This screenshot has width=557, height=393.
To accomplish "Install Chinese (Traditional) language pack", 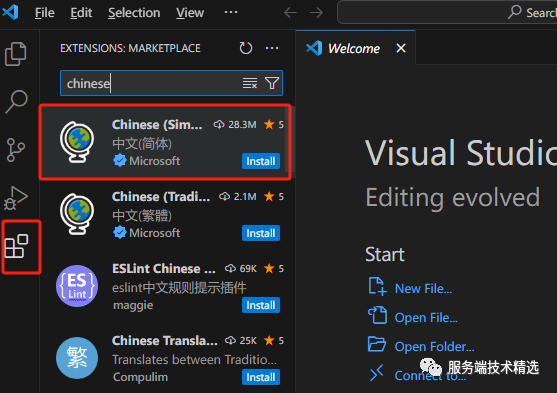I will pos(261,233).
